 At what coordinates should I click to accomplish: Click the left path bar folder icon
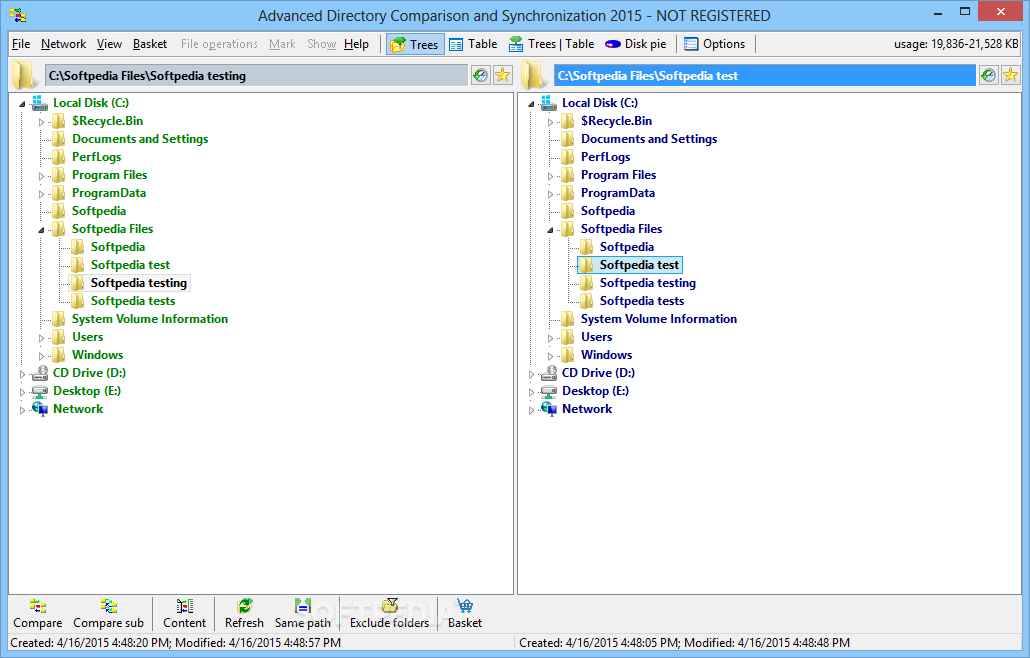pyautogui.click(x=24, y=76)
